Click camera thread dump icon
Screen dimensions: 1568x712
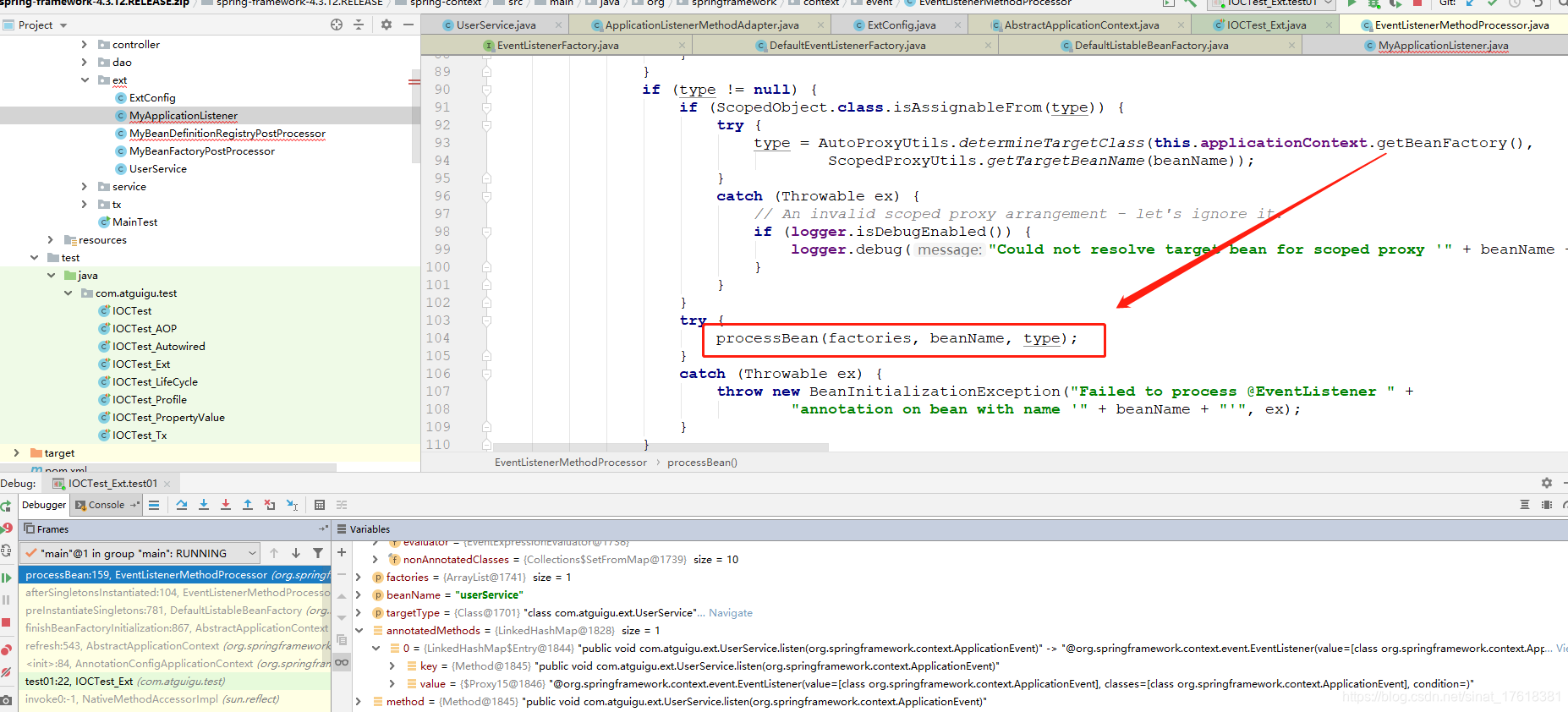tap(6, 700)
